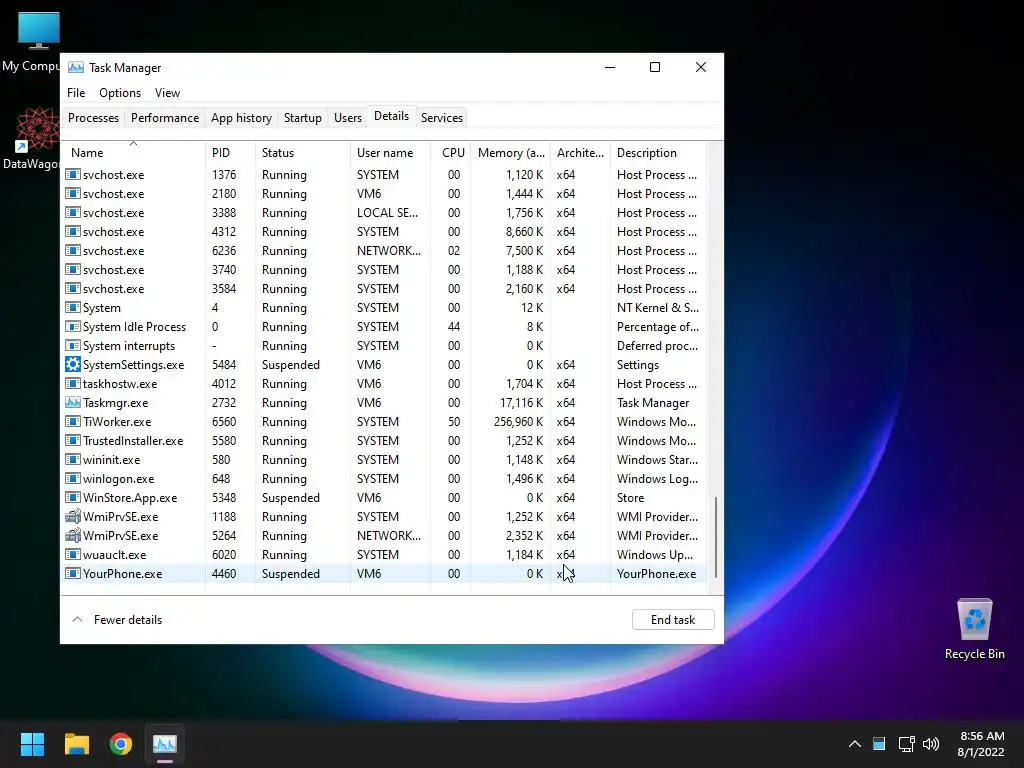
Task: Click the network tray icon
Action: (x=906, y=743)
